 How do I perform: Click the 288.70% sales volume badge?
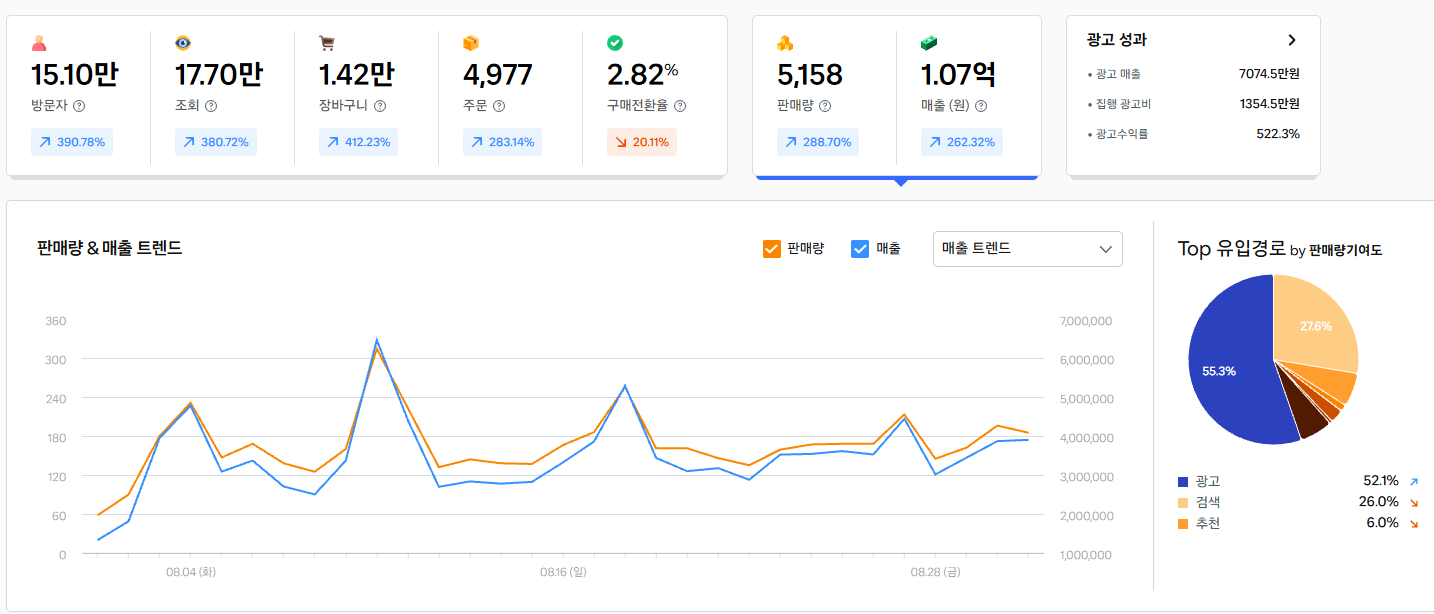[818, 142]
